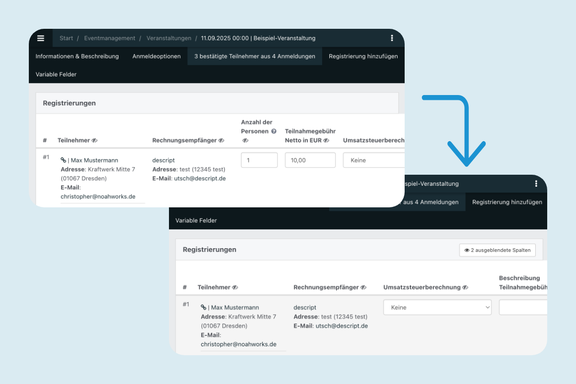Switch to Informationen & Beschreibung tab
The image size is (576, 384).
77,56
